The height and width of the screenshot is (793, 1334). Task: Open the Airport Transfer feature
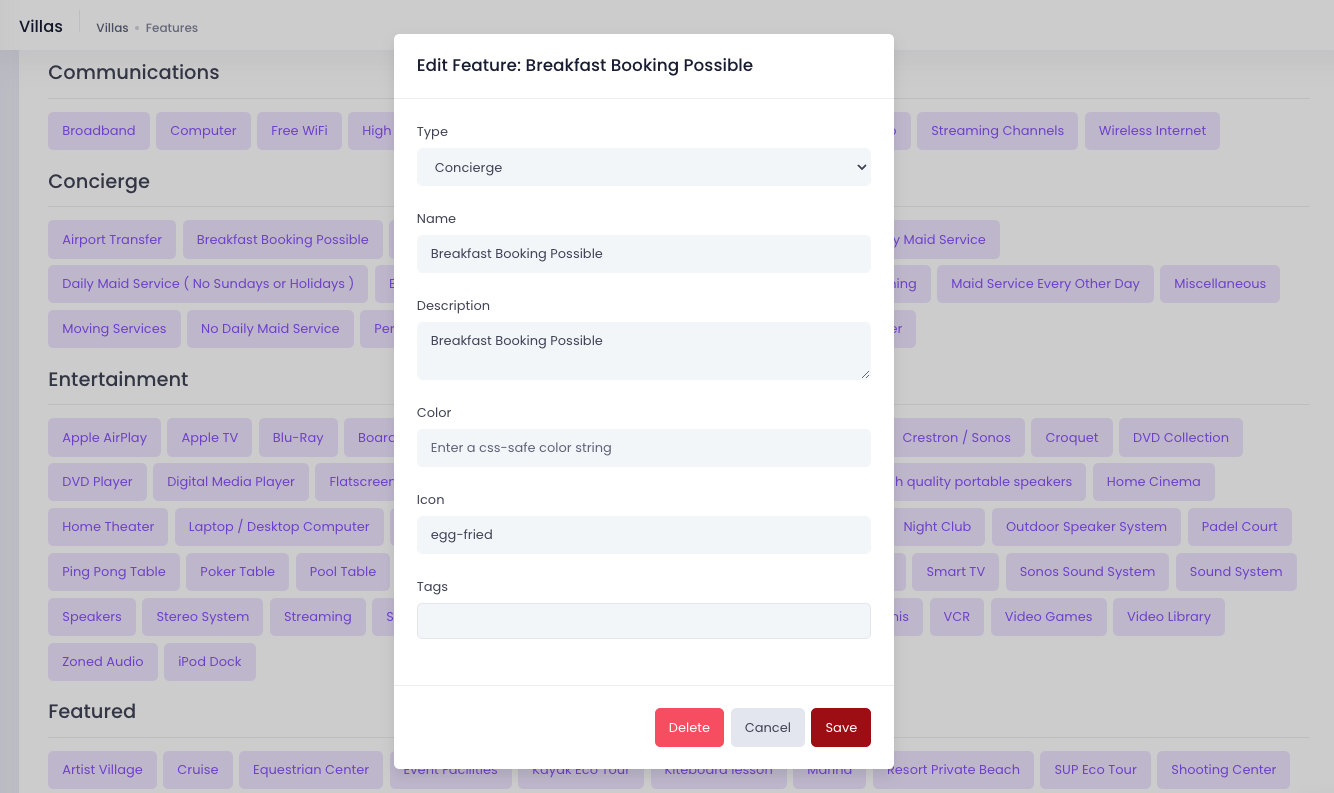click(x=112, y=240)
